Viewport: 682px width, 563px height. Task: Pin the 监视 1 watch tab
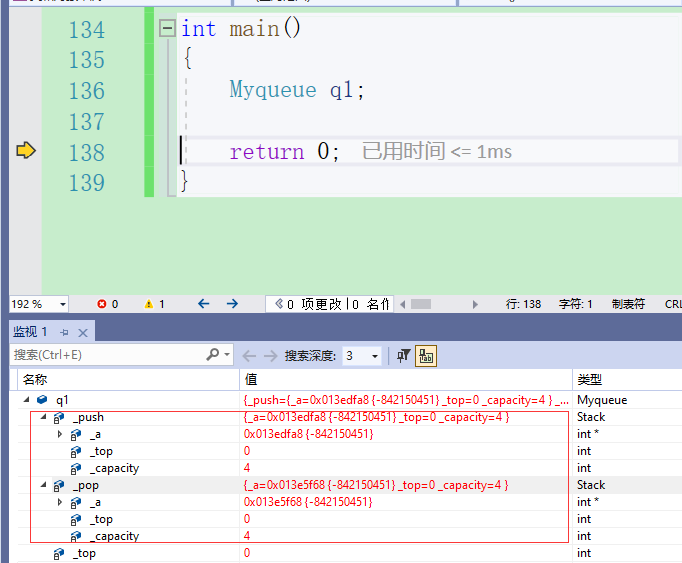(x=64, y=332)
